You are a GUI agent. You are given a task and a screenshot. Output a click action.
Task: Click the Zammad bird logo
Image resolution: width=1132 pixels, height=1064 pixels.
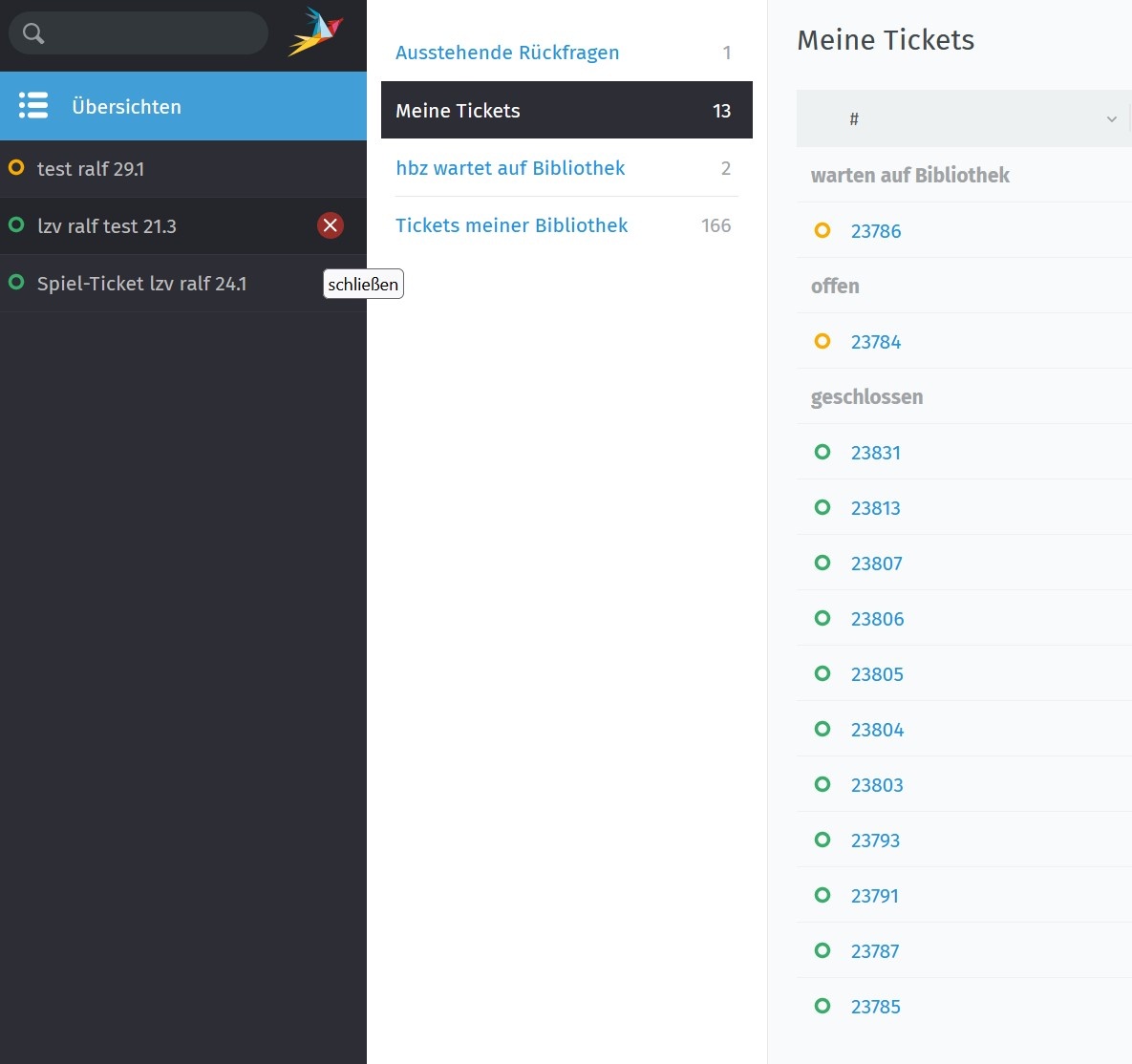point(314,32)
